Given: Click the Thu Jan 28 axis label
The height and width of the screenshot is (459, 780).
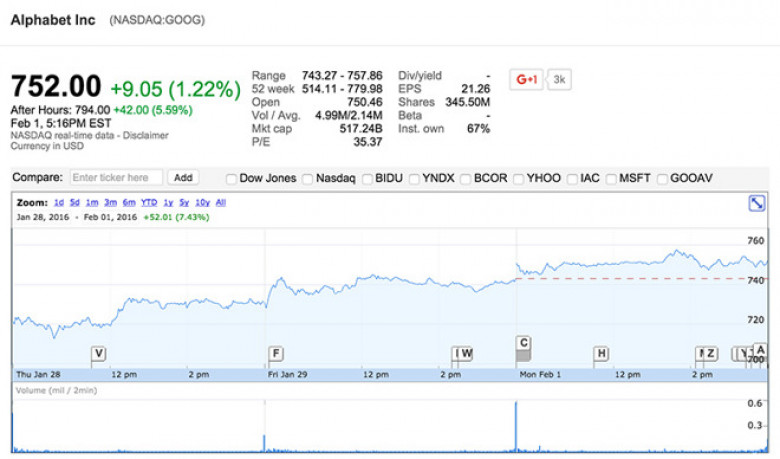Looking at the screenshot, I should (x=38, y=374).
